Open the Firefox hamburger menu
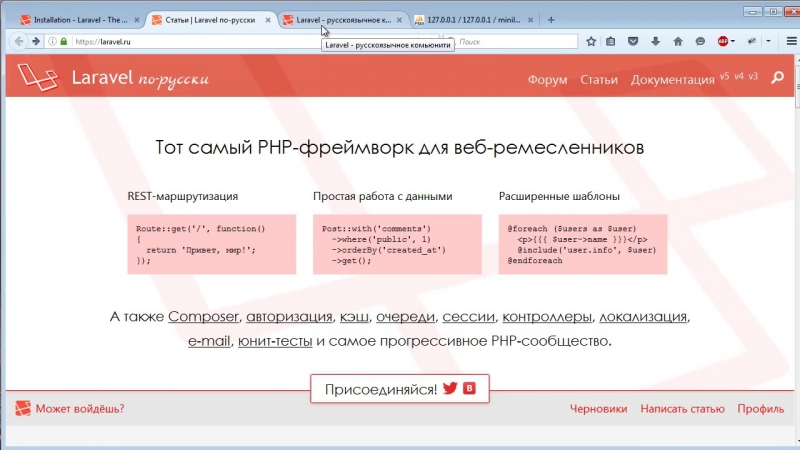 pyautogui.click(x=791, y=41)
